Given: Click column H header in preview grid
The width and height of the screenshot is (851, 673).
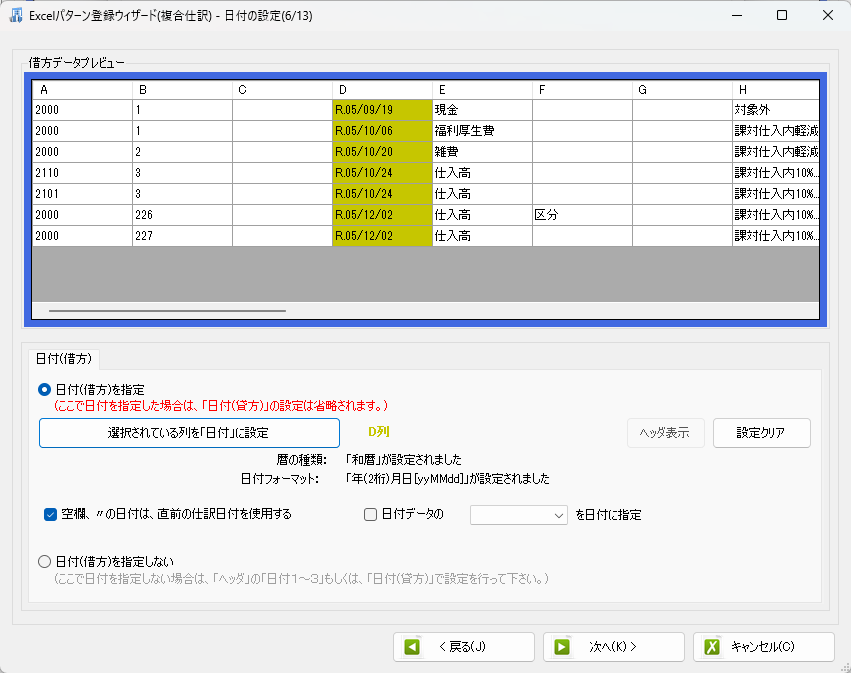Looking at the screenshot, I should tap(775, 90).
